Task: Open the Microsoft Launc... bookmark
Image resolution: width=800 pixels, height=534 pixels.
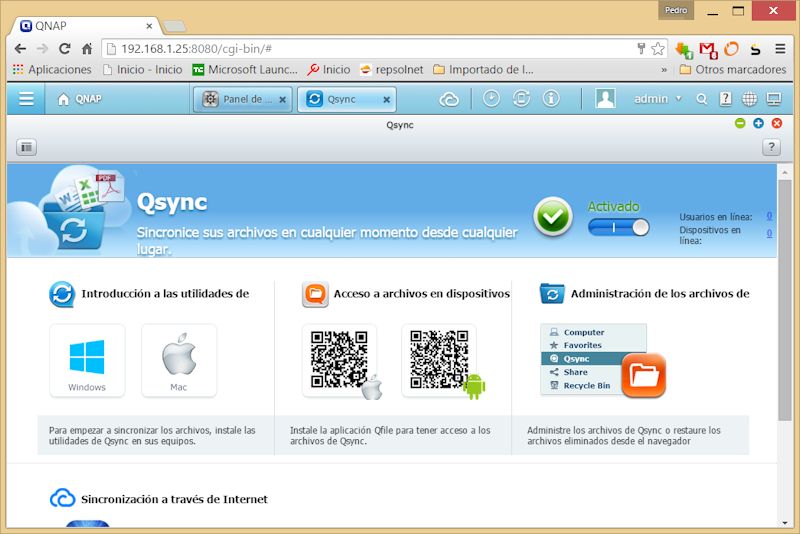Action: click(245, 69)
